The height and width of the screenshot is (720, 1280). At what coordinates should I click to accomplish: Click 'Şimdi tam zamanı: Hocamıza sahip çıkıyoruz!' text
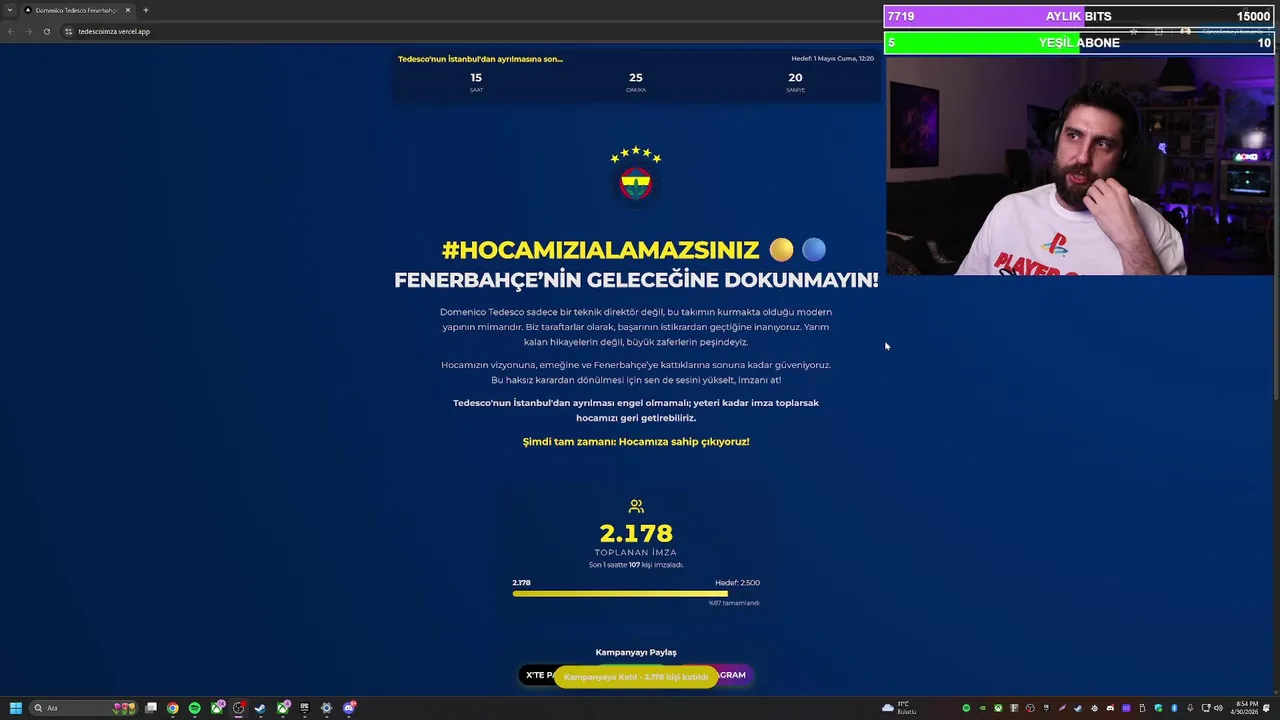(x=636, y=442)
